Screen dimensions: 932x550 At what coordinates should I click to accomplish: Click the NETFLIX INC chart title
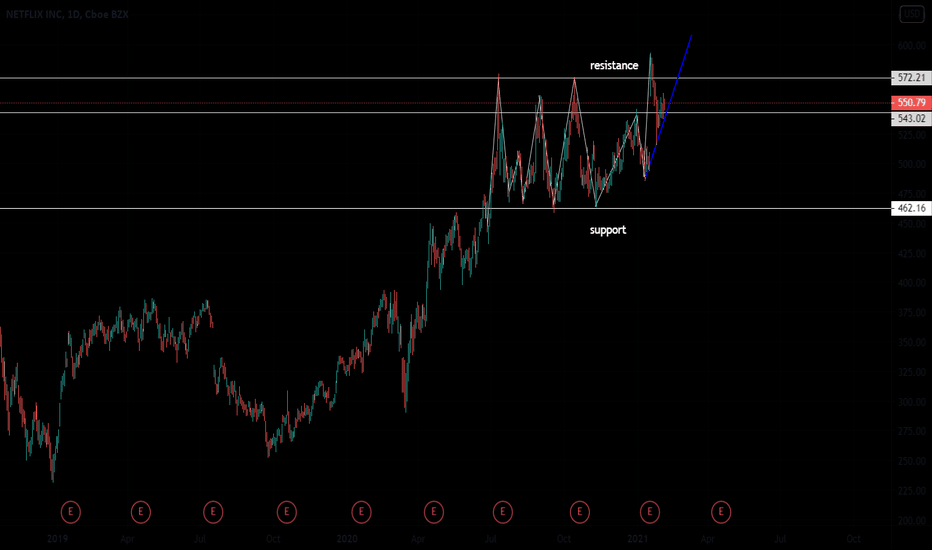click(67, 14)
